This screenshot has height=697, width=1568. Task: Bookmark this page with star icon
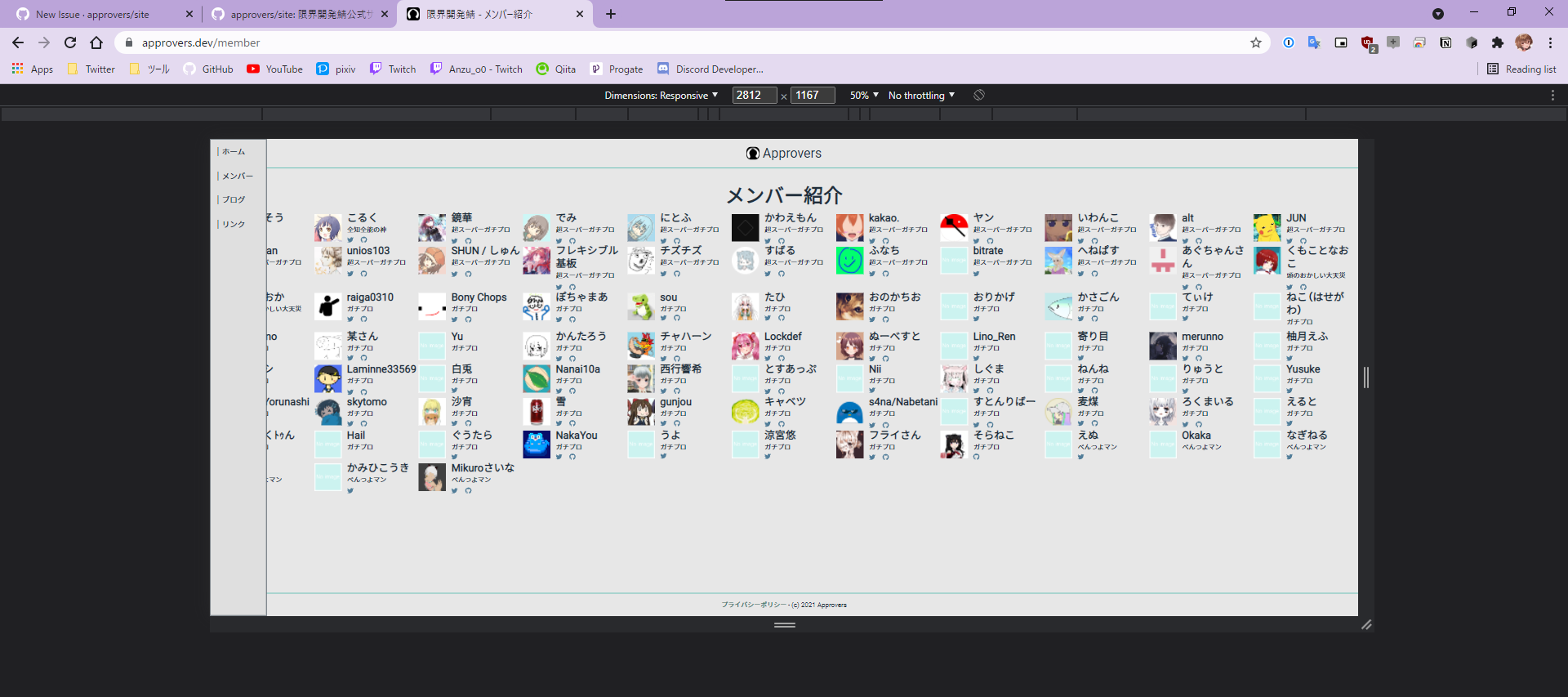click(1256, 42)
